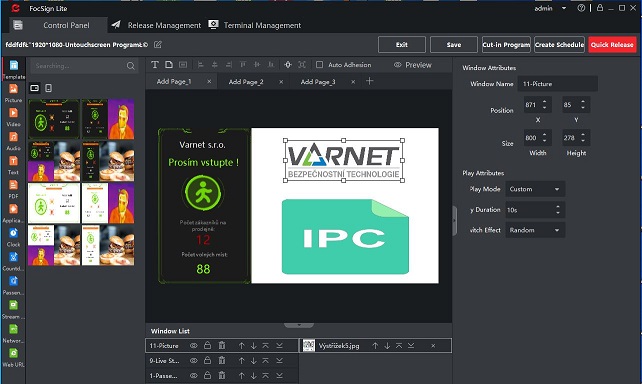Expand the Switch Effect Random dropdown
The image size is (642, 384).
(x=535, y=230)
